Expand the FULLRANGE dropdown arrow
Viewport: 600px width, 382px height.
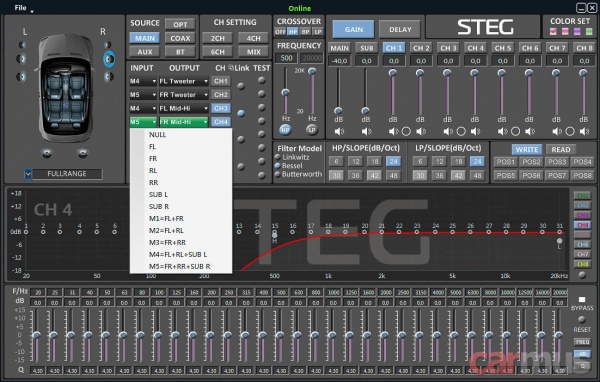[28, 174]
